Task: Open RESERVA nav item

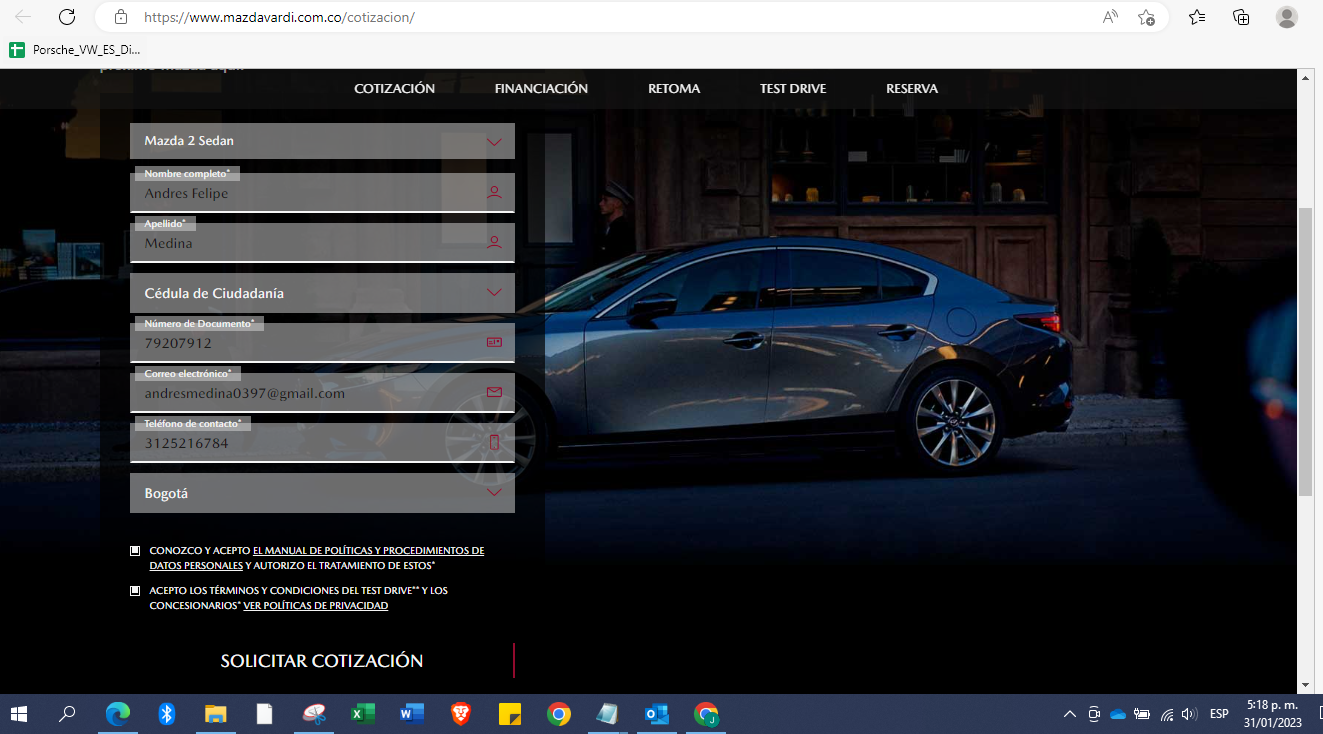Action: (x=912, y=88)
